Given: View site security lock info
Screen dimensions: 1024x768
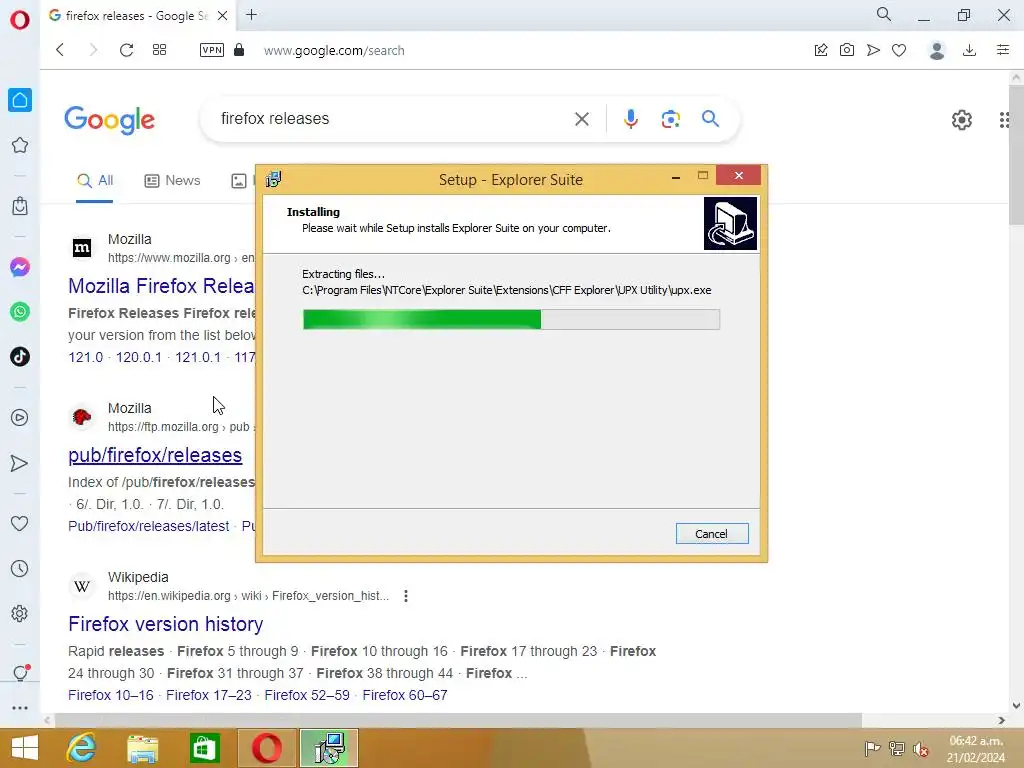Looking at the screenshot, I should (239, 50).
